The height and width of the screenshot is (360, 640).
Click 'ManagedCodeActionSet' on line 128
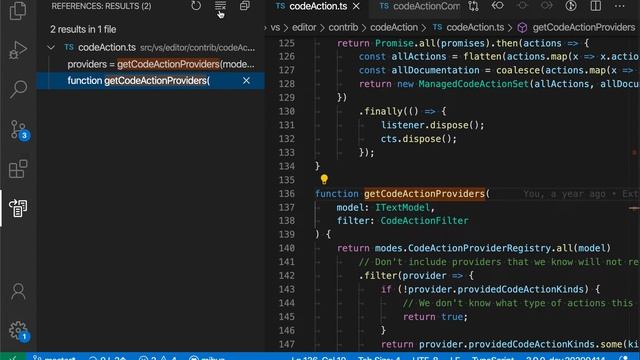tap(473, 84)
